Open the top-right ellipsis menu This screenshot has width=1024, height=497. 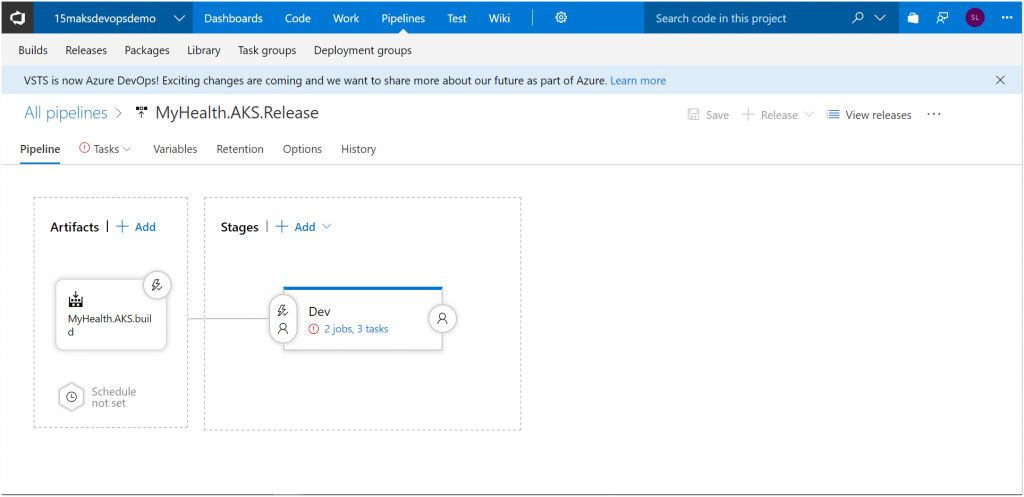pos(1007,18)
